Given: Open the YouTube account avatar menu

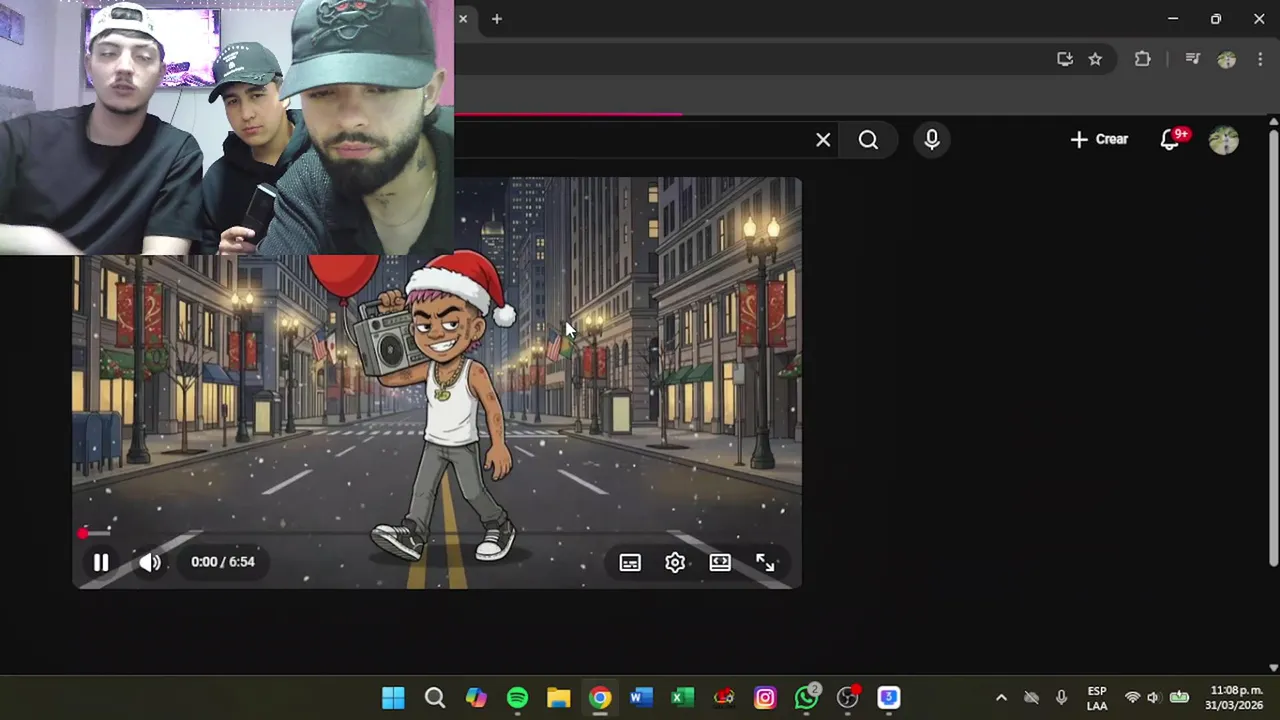Looking at the screenshot, I should tap(1224, 140).
